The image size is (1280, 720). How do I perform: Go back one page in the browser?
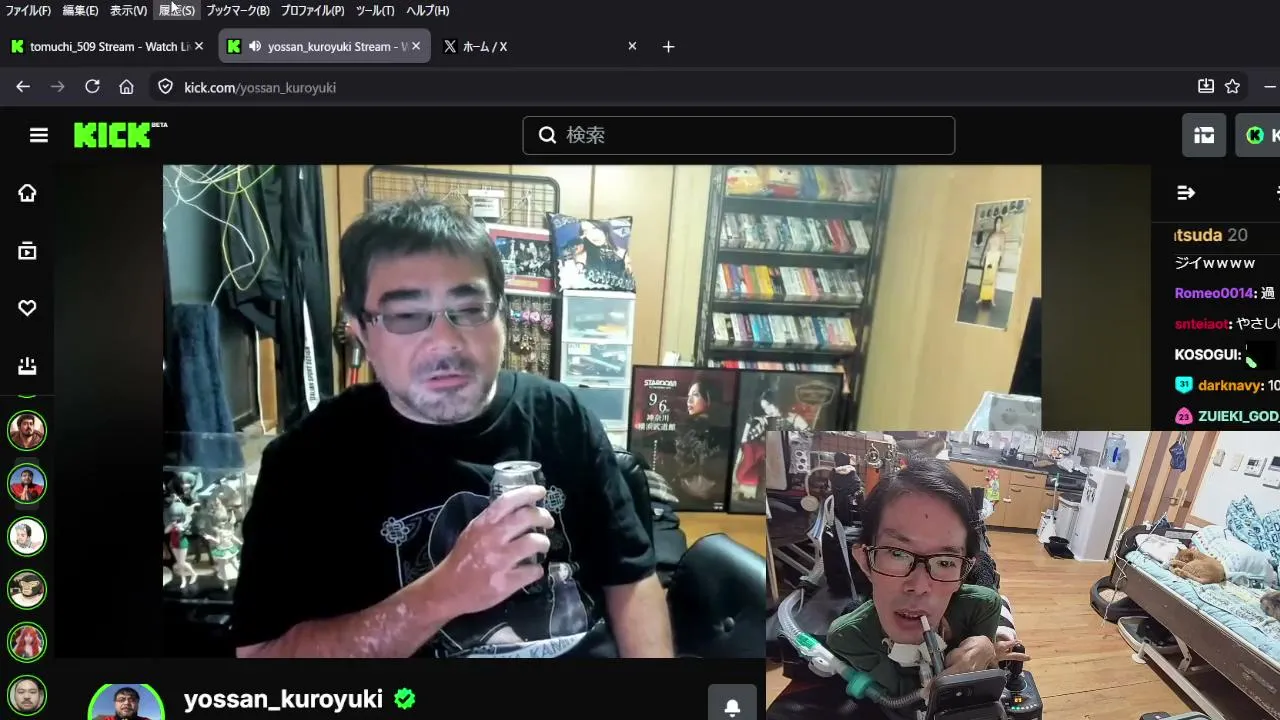click(23, 87)
